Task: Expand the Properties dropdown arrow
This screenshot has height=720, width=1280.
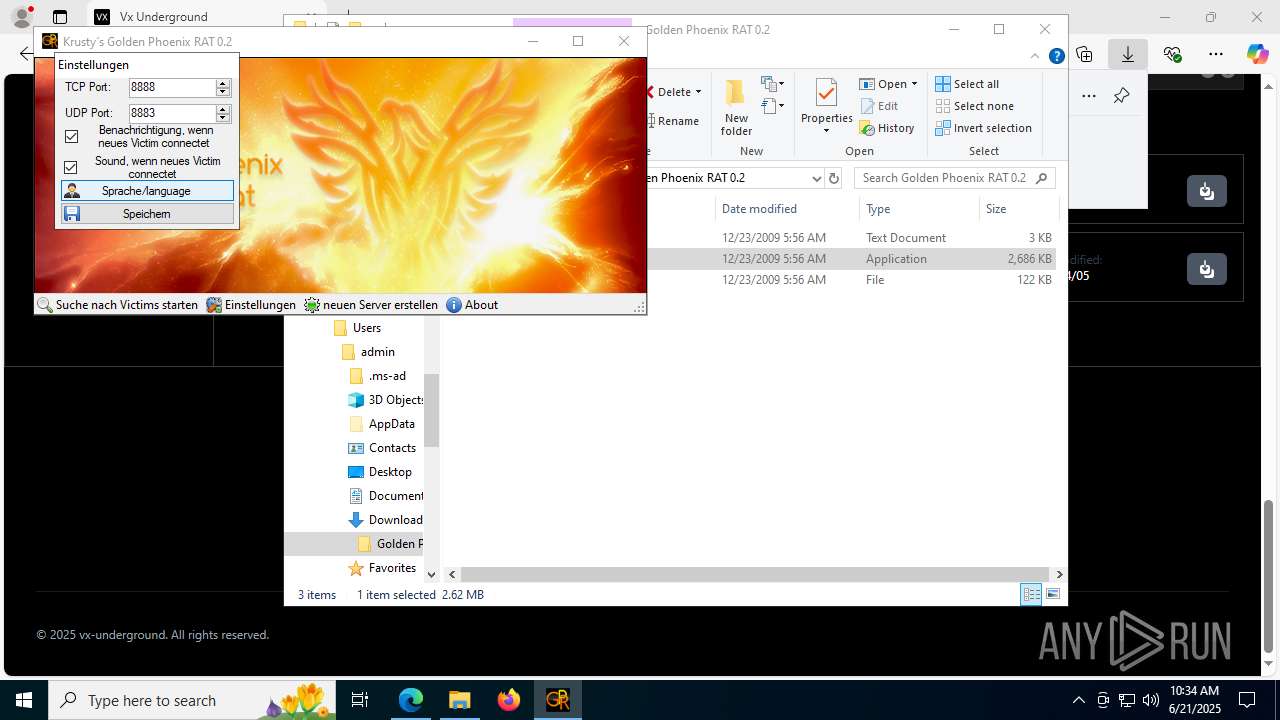Action: (826, 131)
